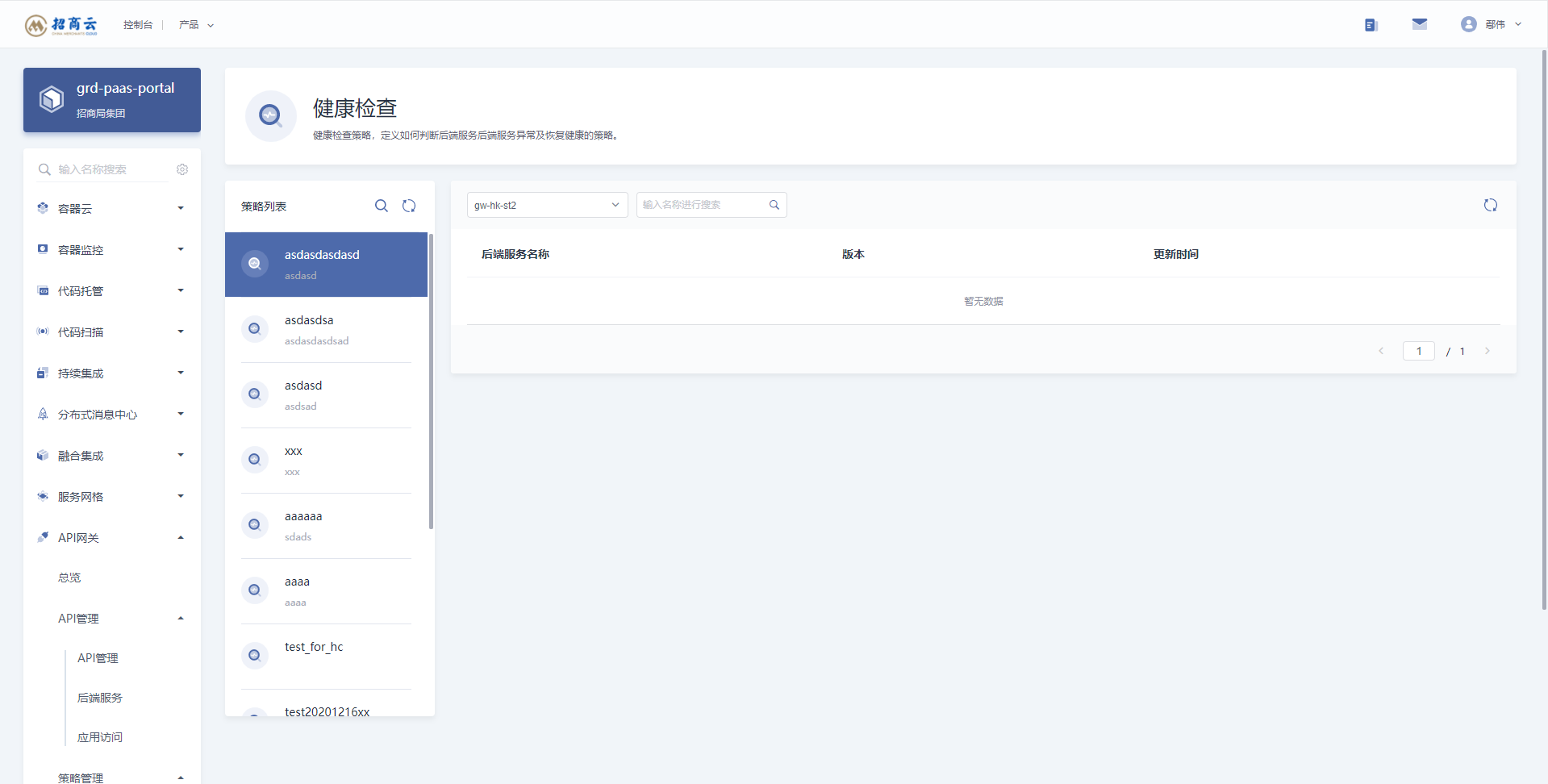Click refresh icon above the backend service table
1548x784 pixels.
[x=1491, y=205]
